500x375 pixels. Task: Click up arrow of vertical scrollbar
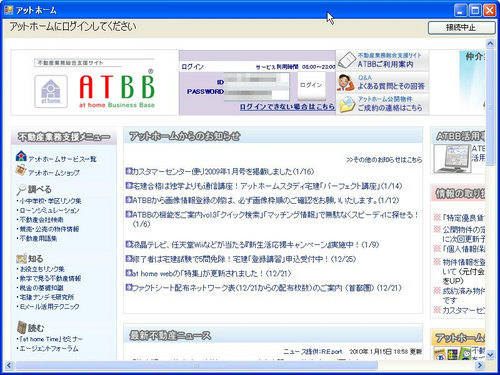[x=490, y=43]
